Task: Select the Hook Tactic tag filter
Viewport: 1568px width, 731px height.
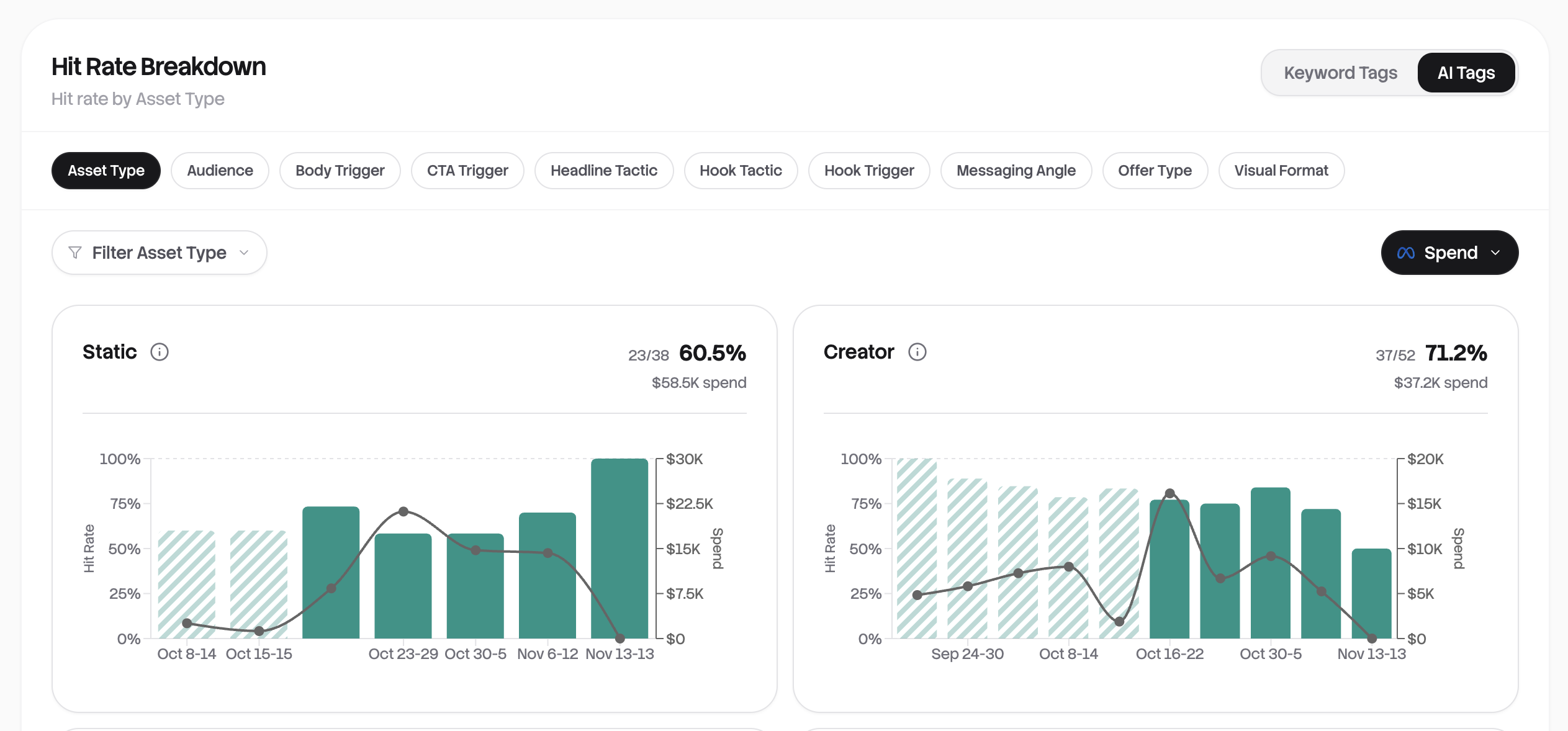Action: coord(741,170)
